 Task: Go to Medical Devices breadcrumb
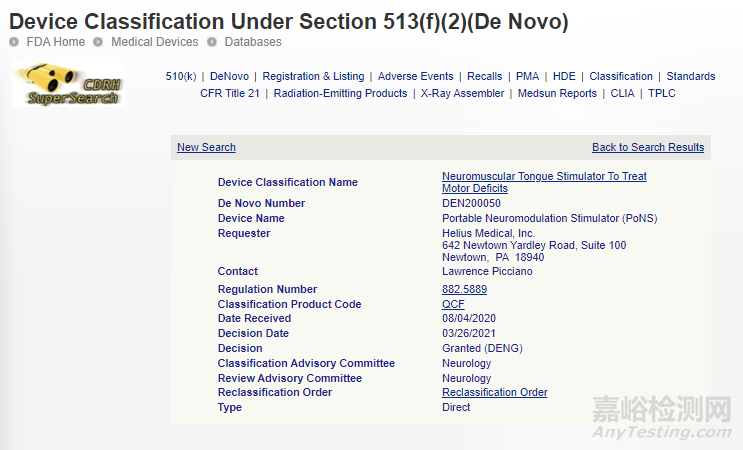click(x=154, y=42)
